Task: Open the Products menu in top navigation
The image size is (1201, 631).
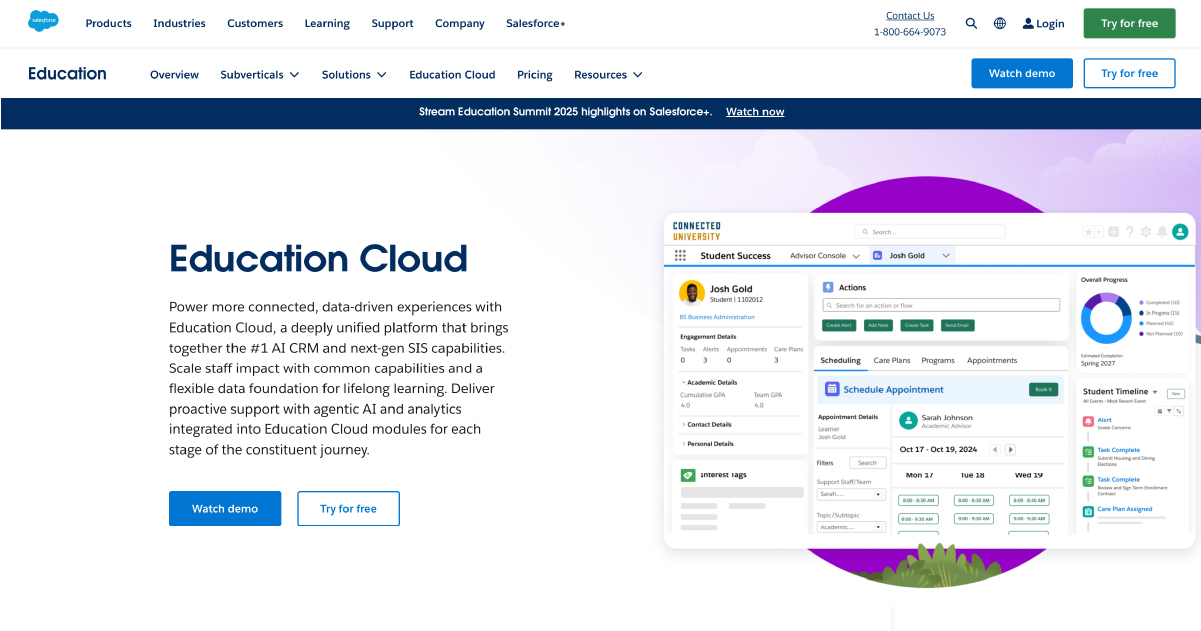Action: tap(108, 23)
